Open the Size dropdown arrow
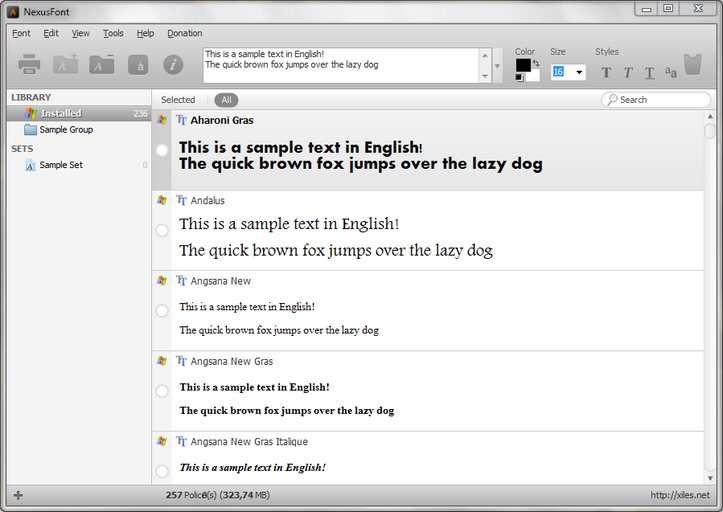 coord(579,72)
